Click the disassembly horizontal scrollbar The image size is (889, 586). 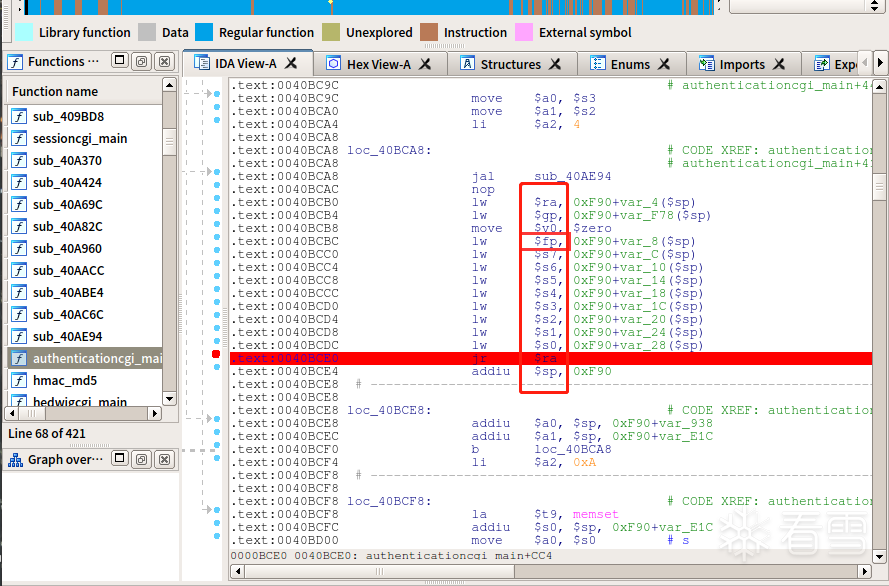click(550, 571)
